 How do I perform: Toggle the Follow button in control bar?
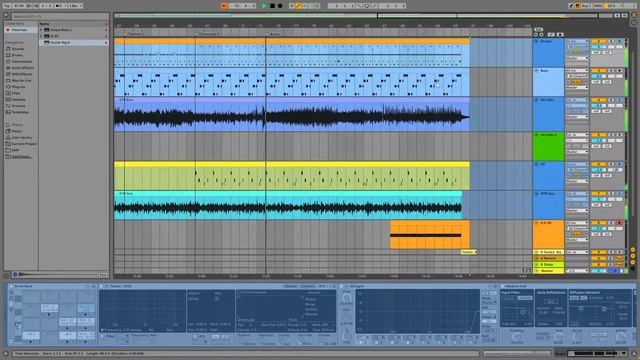click(224, 6)
